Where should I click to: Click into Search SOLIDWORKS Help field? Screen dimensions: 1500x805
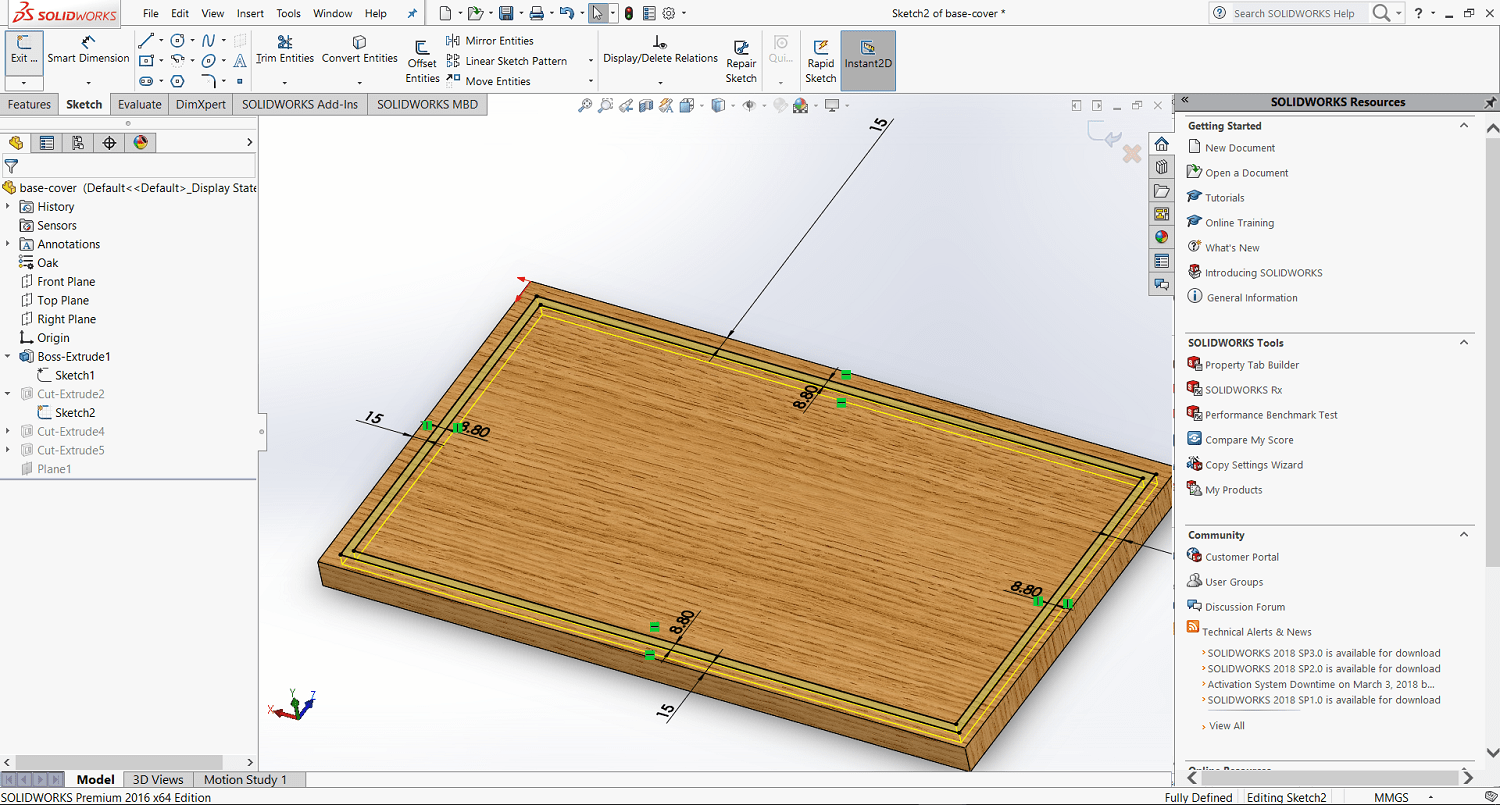[x=1293, y=13]
